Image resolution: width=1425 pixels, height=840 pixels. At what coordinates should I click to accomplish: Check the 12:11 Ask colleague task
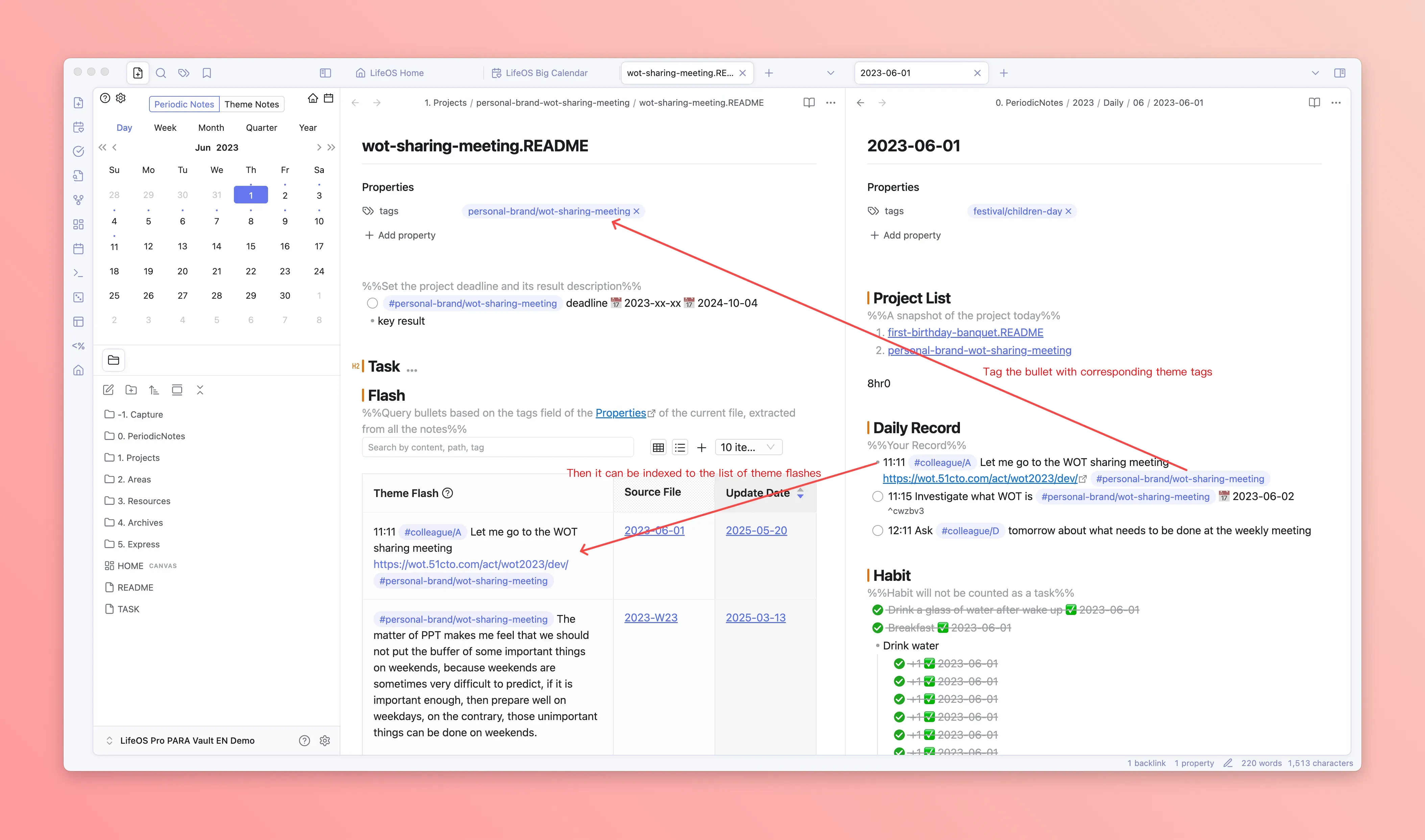(877, 531)
